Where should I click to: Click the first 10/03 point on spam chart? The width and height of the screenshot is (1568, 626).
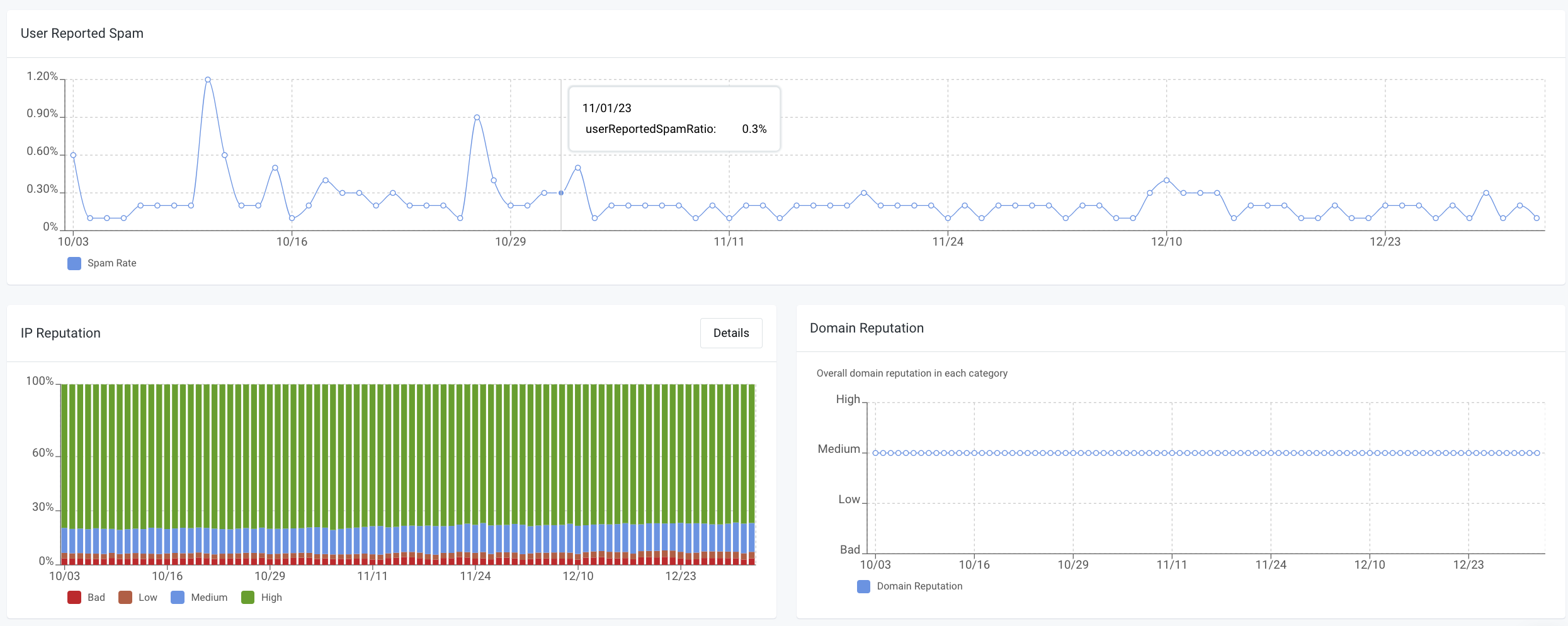point(73,155)
